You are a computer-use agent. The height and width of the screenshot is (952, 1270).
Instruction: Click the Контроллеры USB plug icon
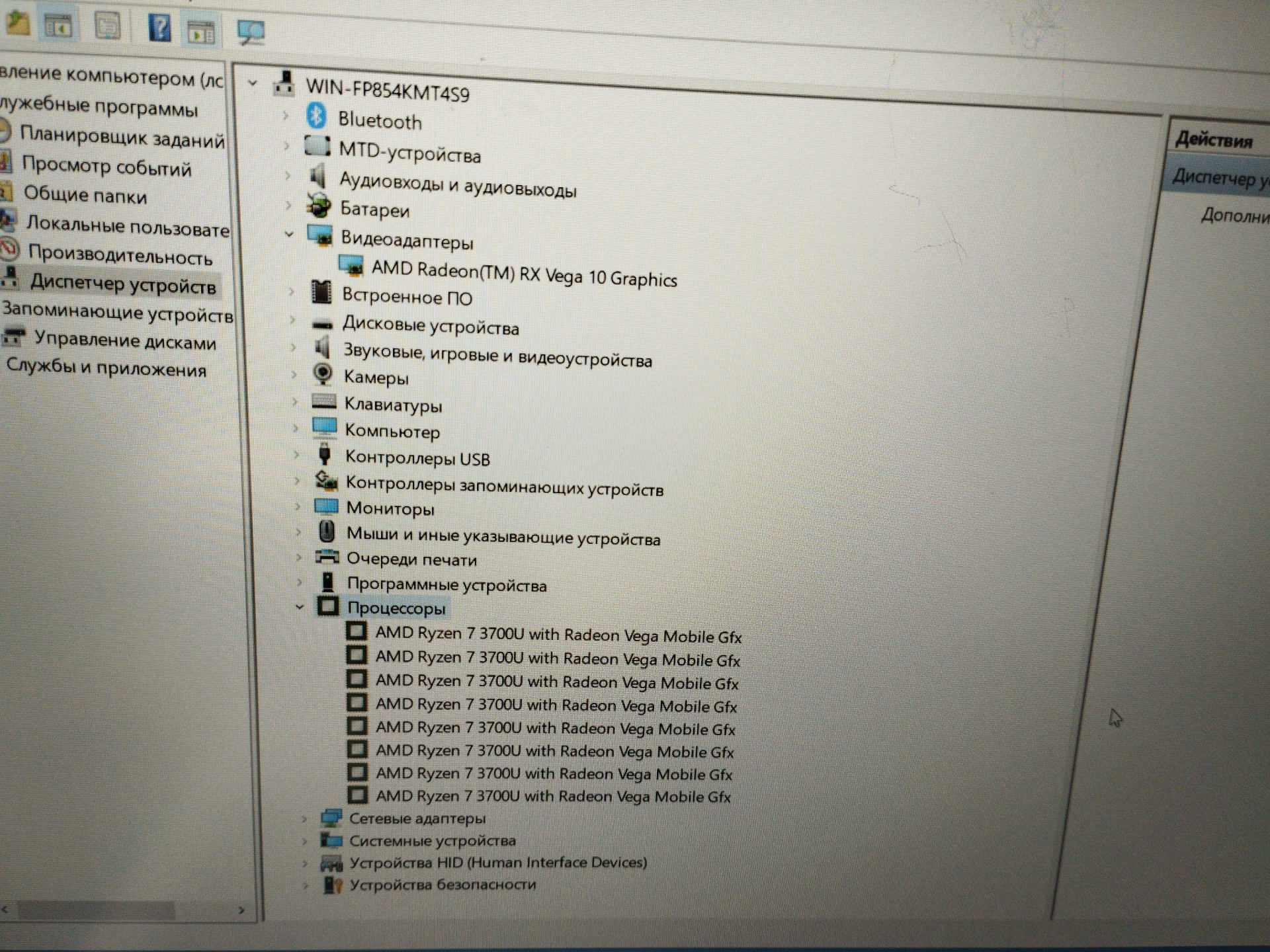(x=325, y=455)
